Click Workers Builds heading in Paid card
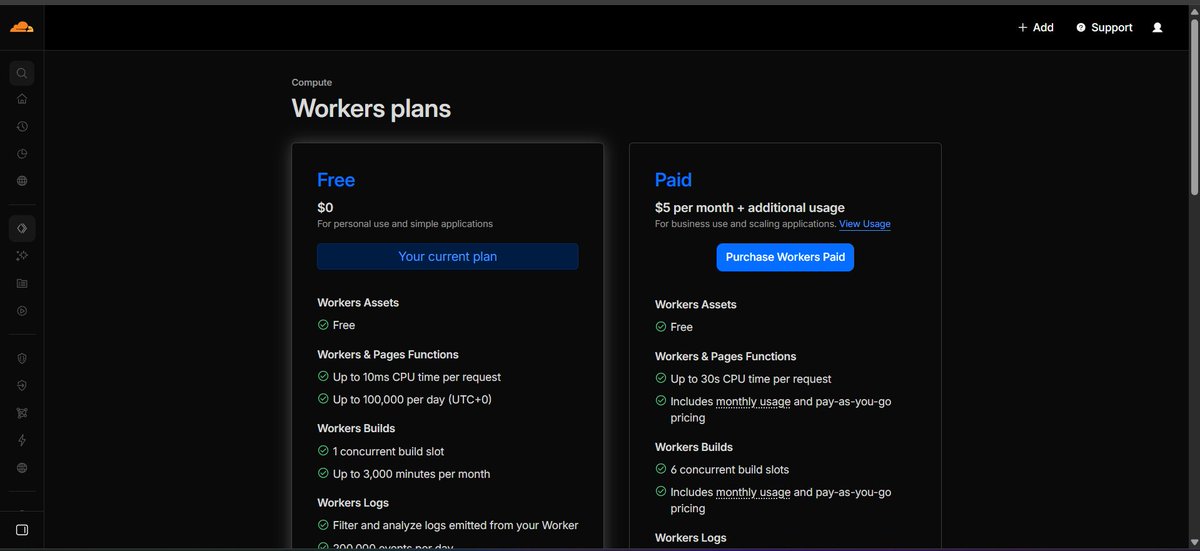Image resolution: width=1200 pixels, height=551 pixels. 694,447
